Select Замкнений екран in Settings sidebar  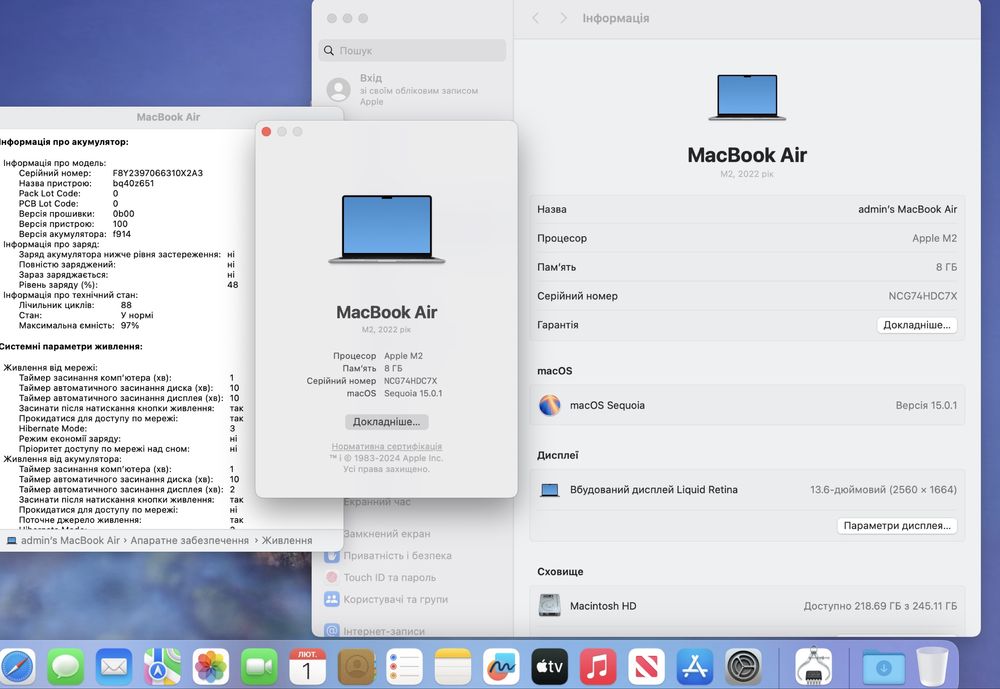tap(386, 534)
